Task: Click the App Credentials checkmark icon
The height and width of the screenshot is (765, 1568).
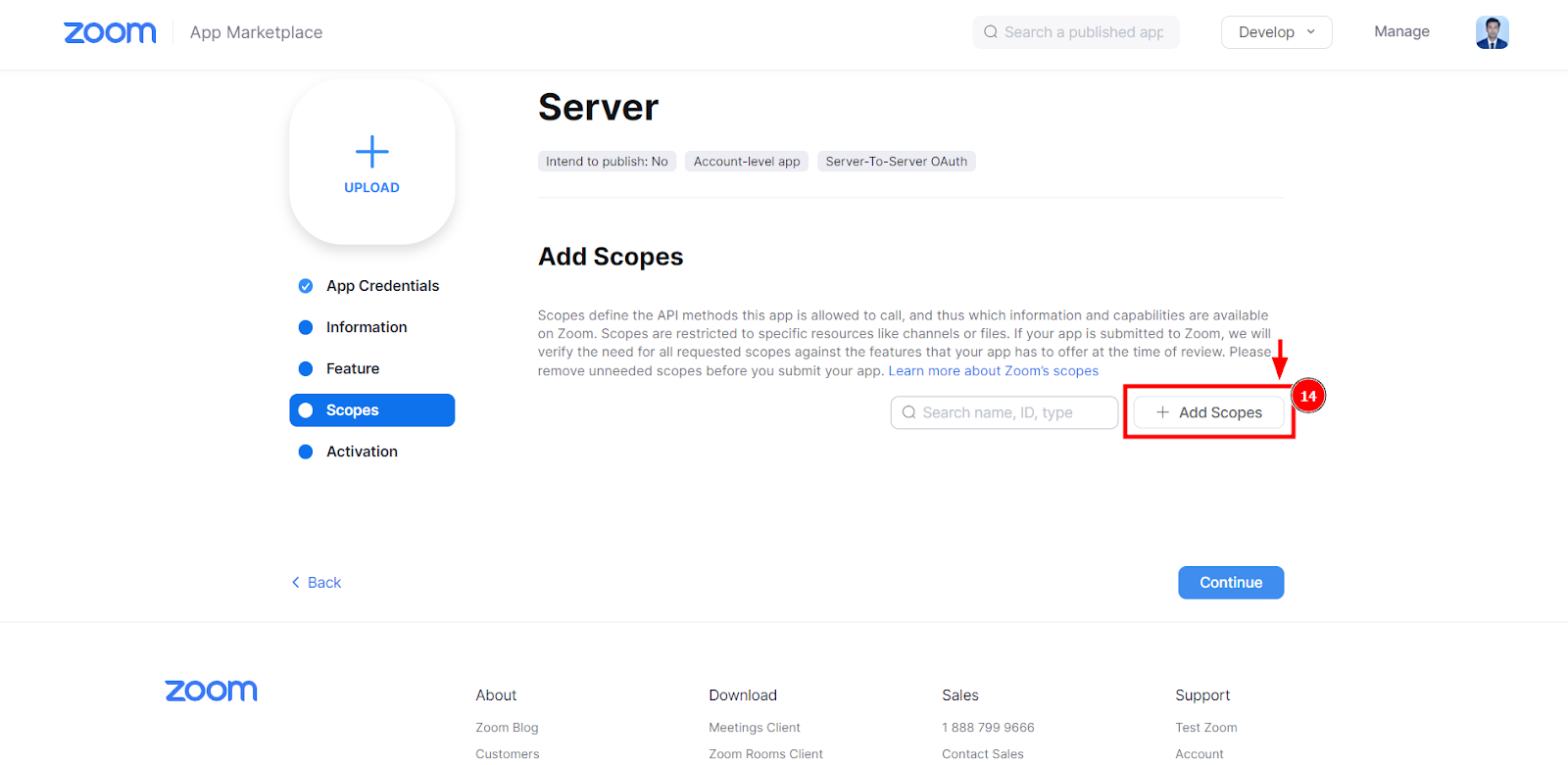Action: pyautogui.click(x=306, y=286)
